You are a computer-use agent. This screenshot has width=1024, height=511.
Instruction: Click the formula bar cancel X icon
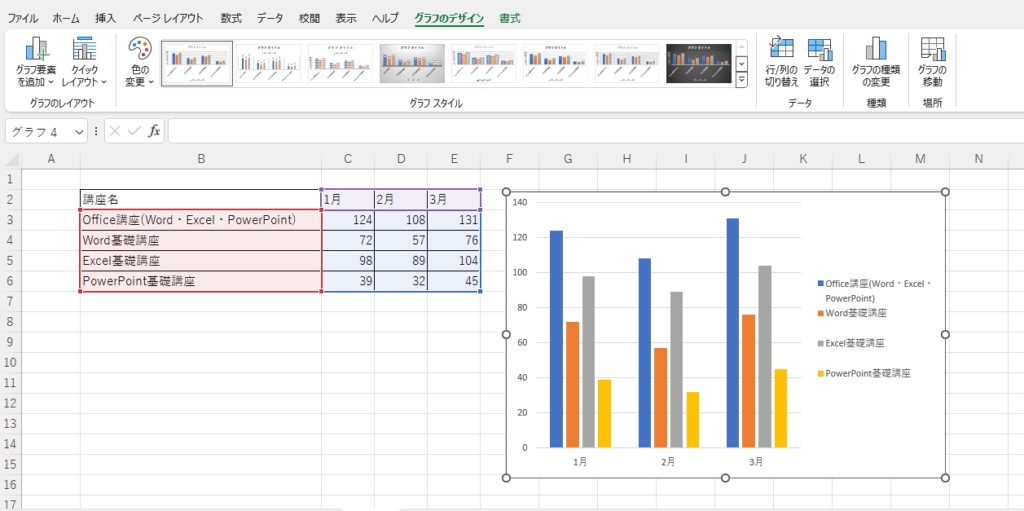click(x=115, y=131)
